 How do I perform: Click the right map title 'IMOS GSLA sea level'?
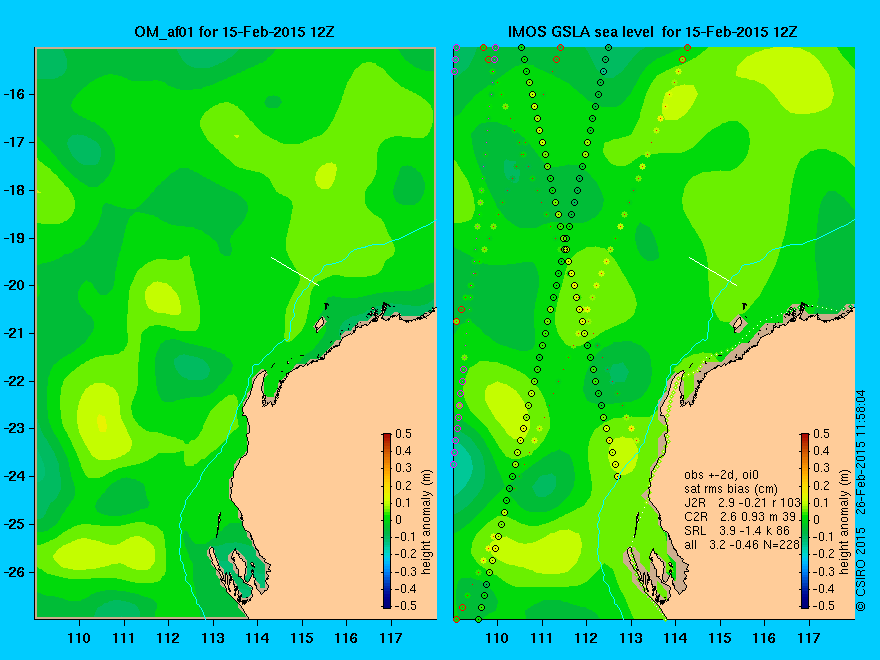pos(580,31)
